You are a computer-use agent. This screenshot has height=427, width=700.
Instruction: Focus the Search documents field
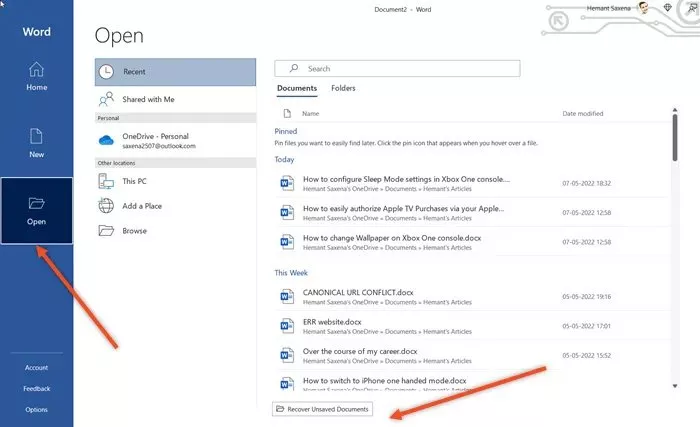[397, 69]
